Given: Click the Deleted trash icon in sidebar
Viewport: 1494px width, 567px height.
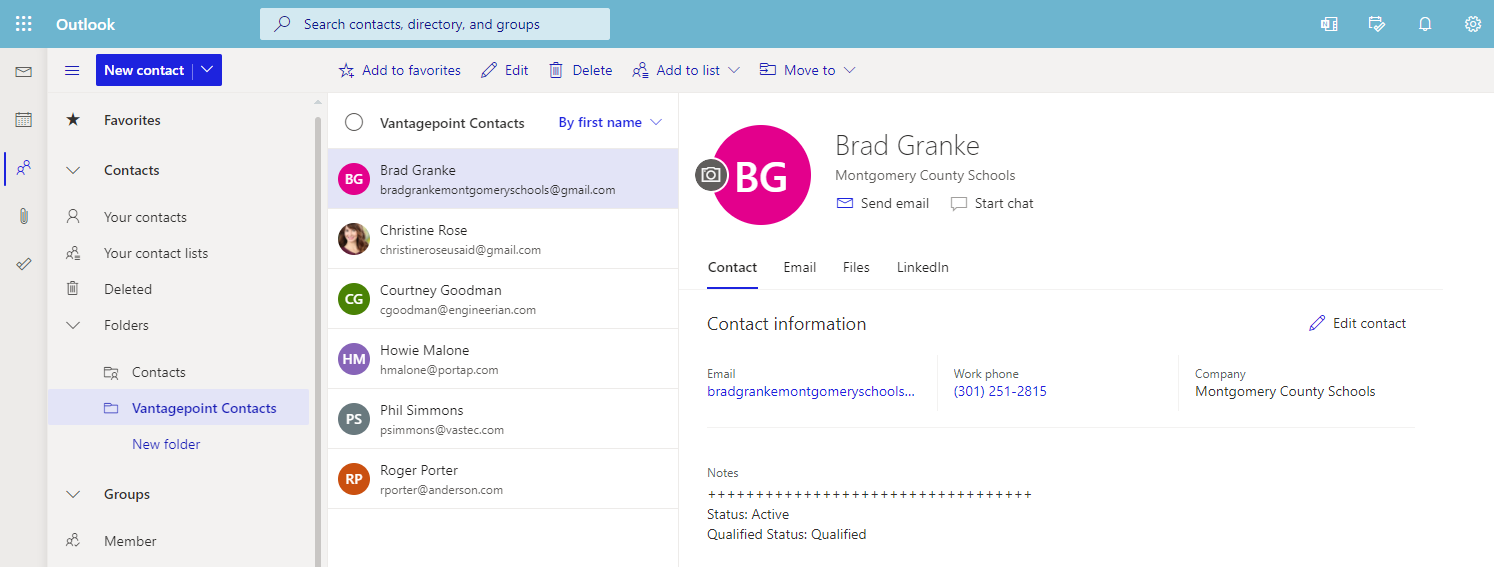Looking at the screenshot, I should point(72,289).
